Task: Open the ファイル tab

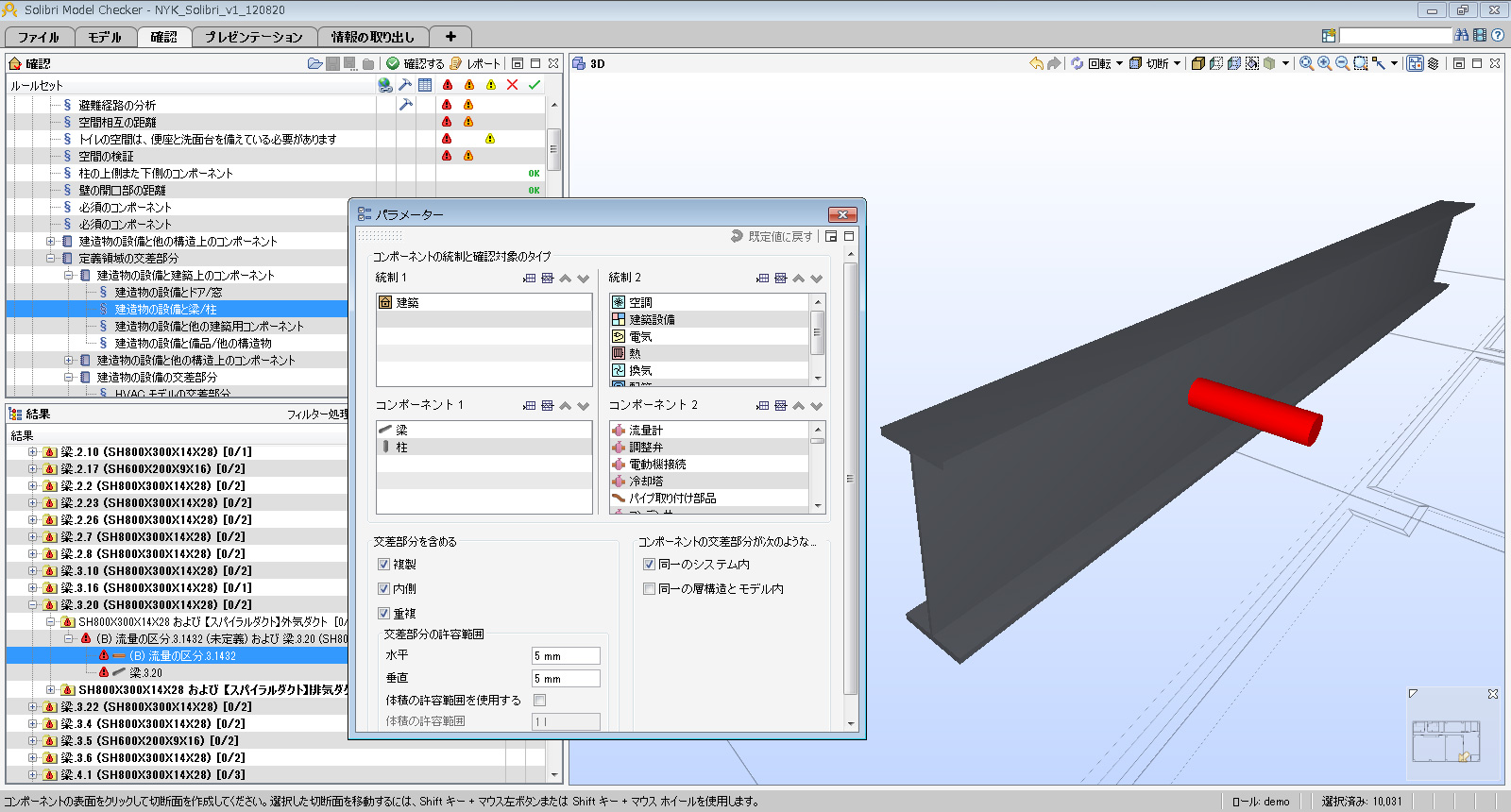Action: coord(39,37)
